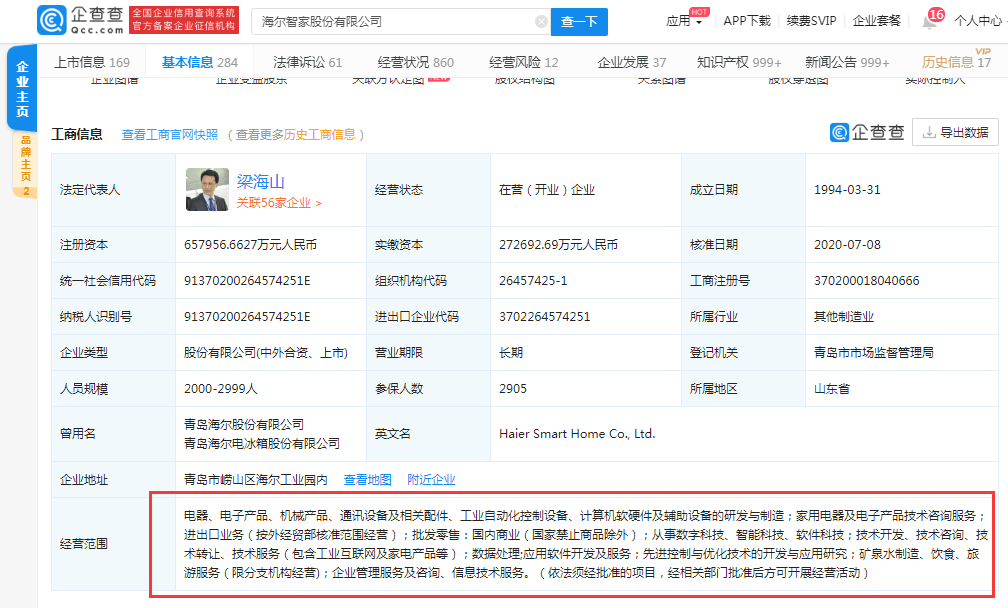This screenshot has height=608, width=1008.
Task: Clear the search box using the × icon
Action: [541, 20]
